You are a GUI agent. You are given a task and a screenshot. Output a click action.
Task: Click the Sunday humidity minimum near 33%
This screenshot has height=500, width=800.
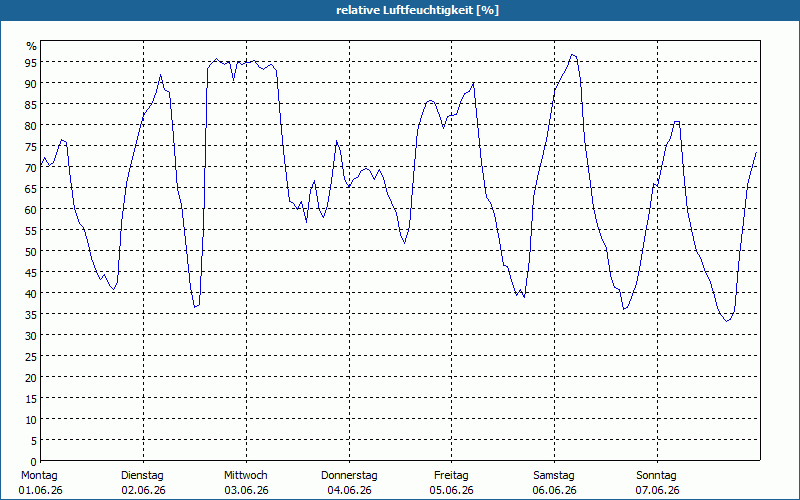point(728,321)
